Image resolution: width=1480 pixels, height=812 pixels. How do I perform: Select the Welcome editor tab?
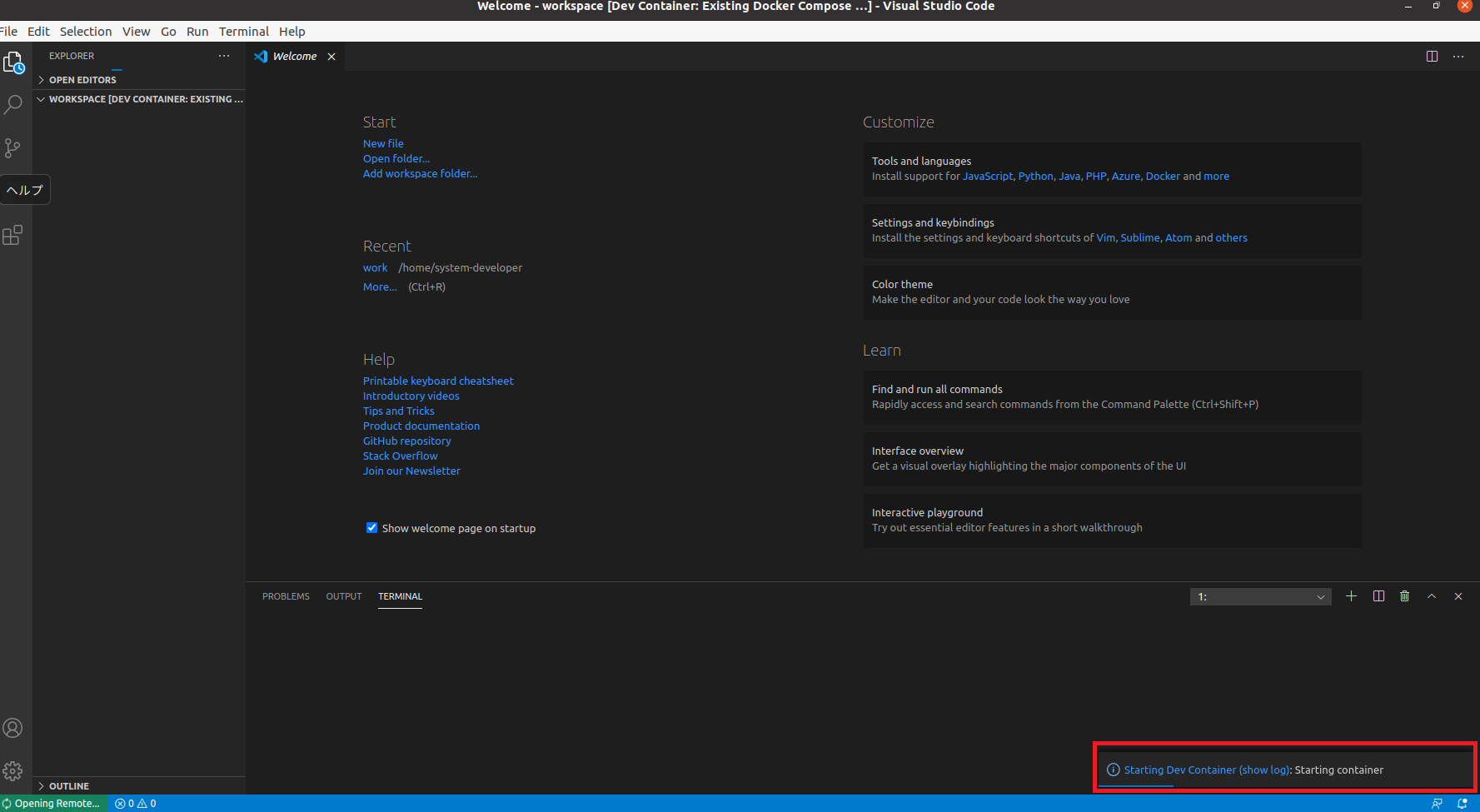coord(295,57)
